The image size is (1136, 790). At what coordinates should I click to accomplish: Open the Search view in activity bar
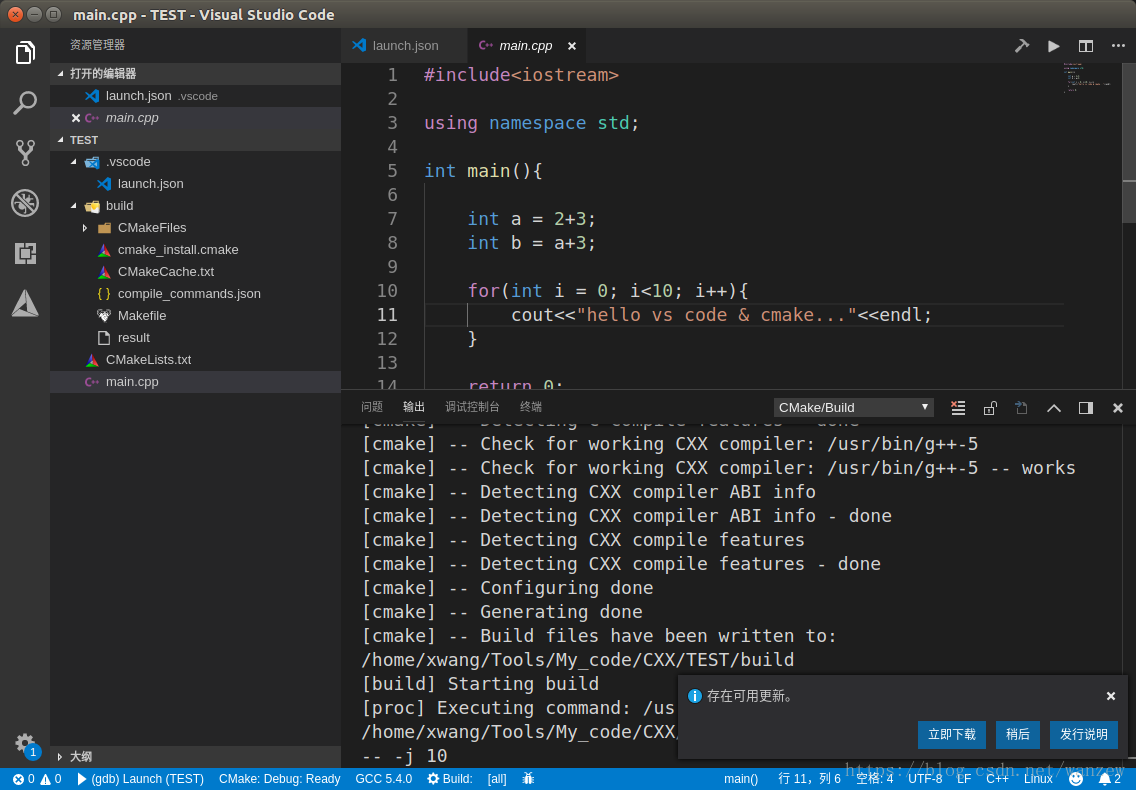(25, 103)
